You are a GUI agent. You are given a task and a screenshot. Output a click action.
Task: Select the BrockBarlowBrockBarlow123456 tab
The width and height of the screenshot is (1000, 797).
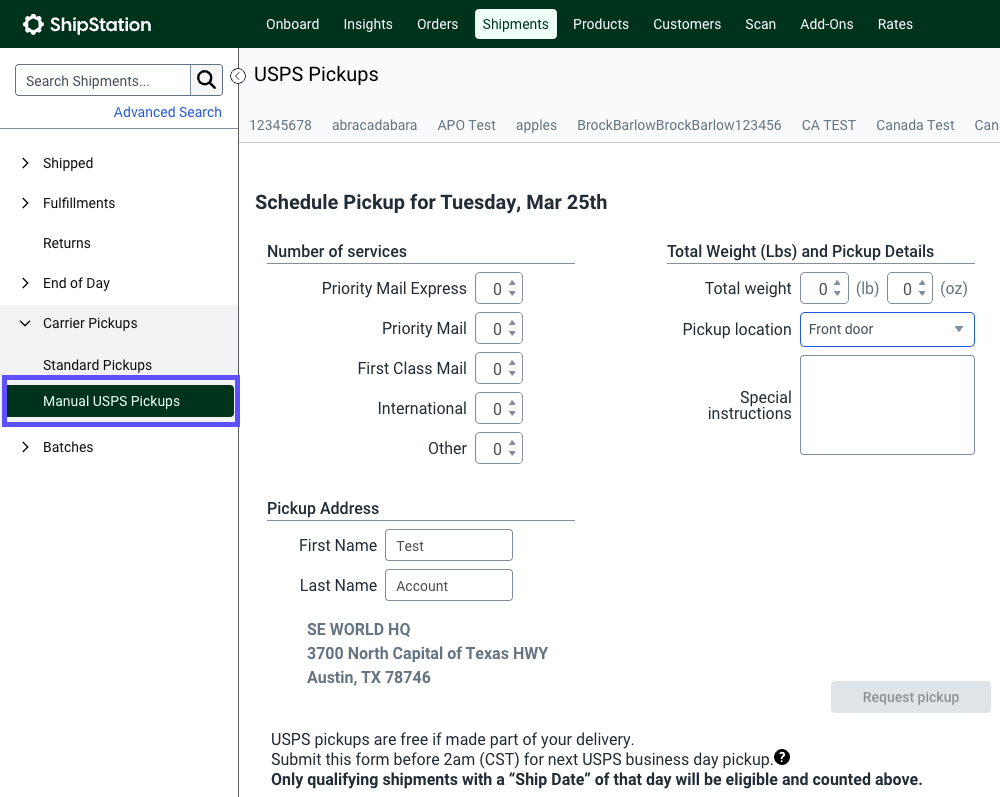click(x=679, y=125)
